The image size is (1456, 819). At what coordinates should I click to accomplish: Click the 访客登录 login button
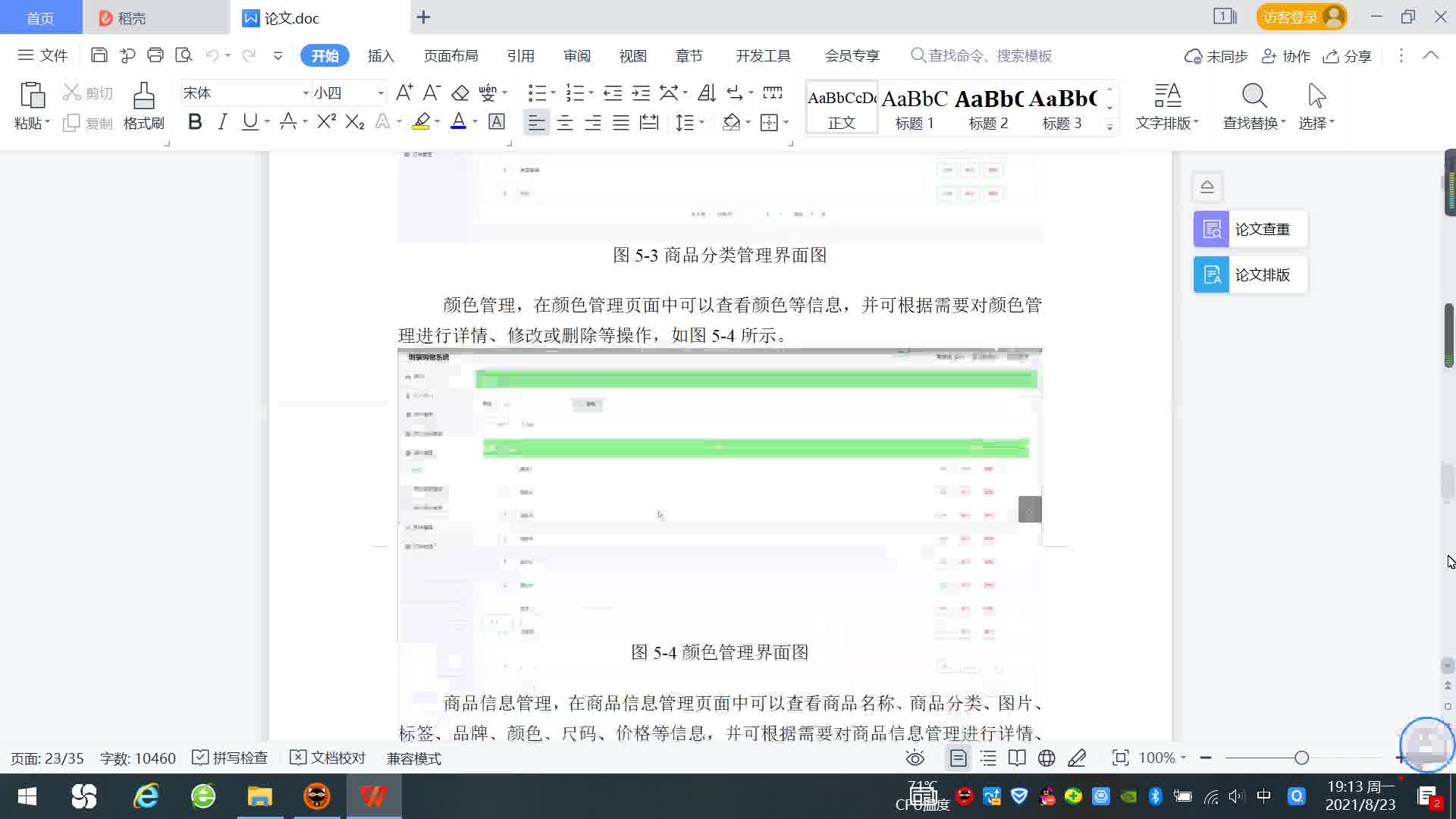tap(1301, 17)
